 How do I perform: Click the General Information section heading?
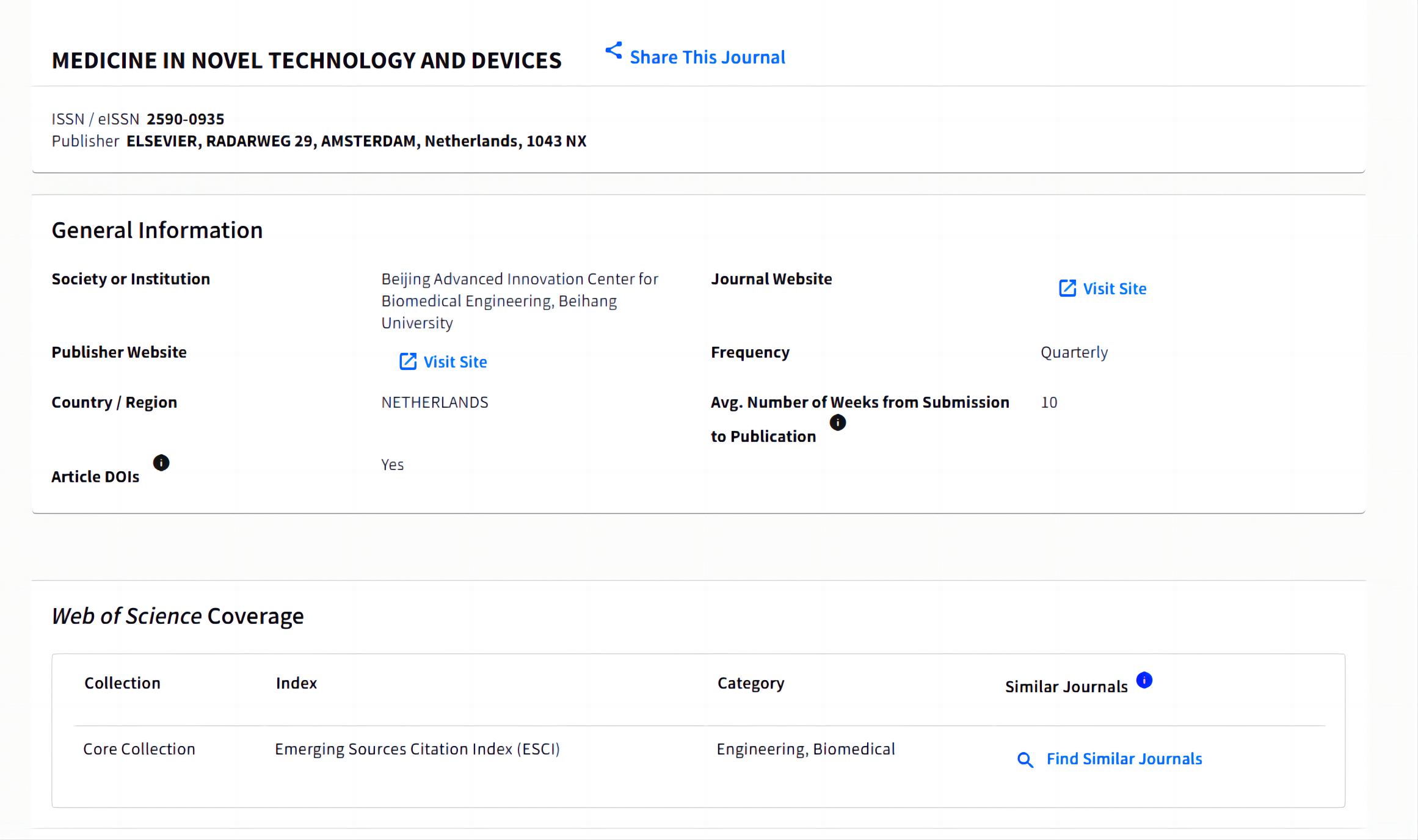tap(157, 230)
